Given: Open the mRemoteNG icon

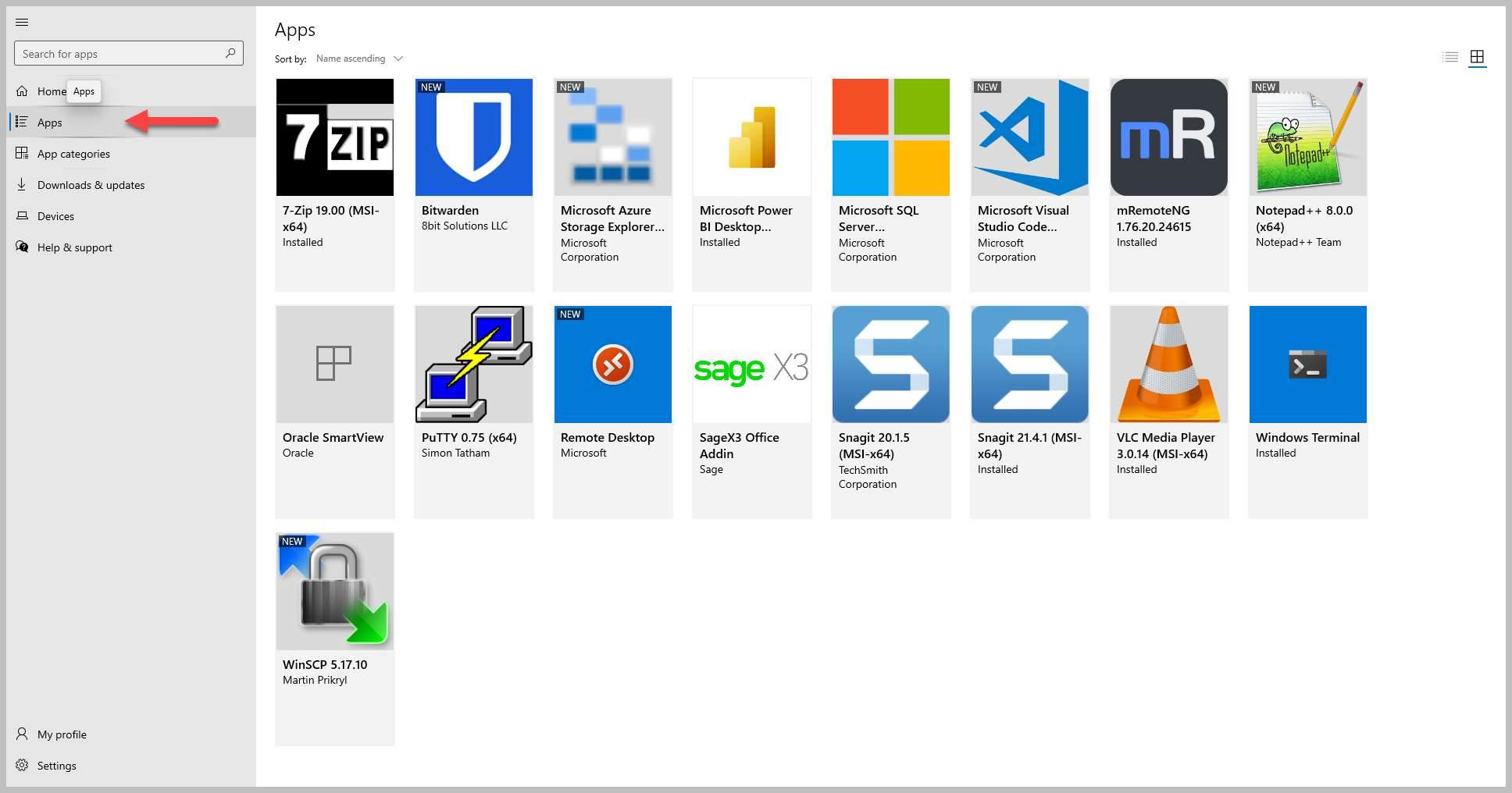Looking at the screenshot, I should [x=1169, y=137].
